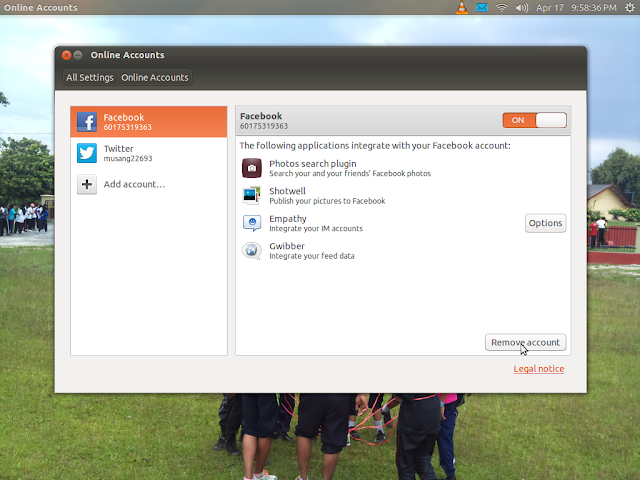640x480 pixels.
Task: Click the 'Shotwell' application name
Action: click(x=287, y=191)
